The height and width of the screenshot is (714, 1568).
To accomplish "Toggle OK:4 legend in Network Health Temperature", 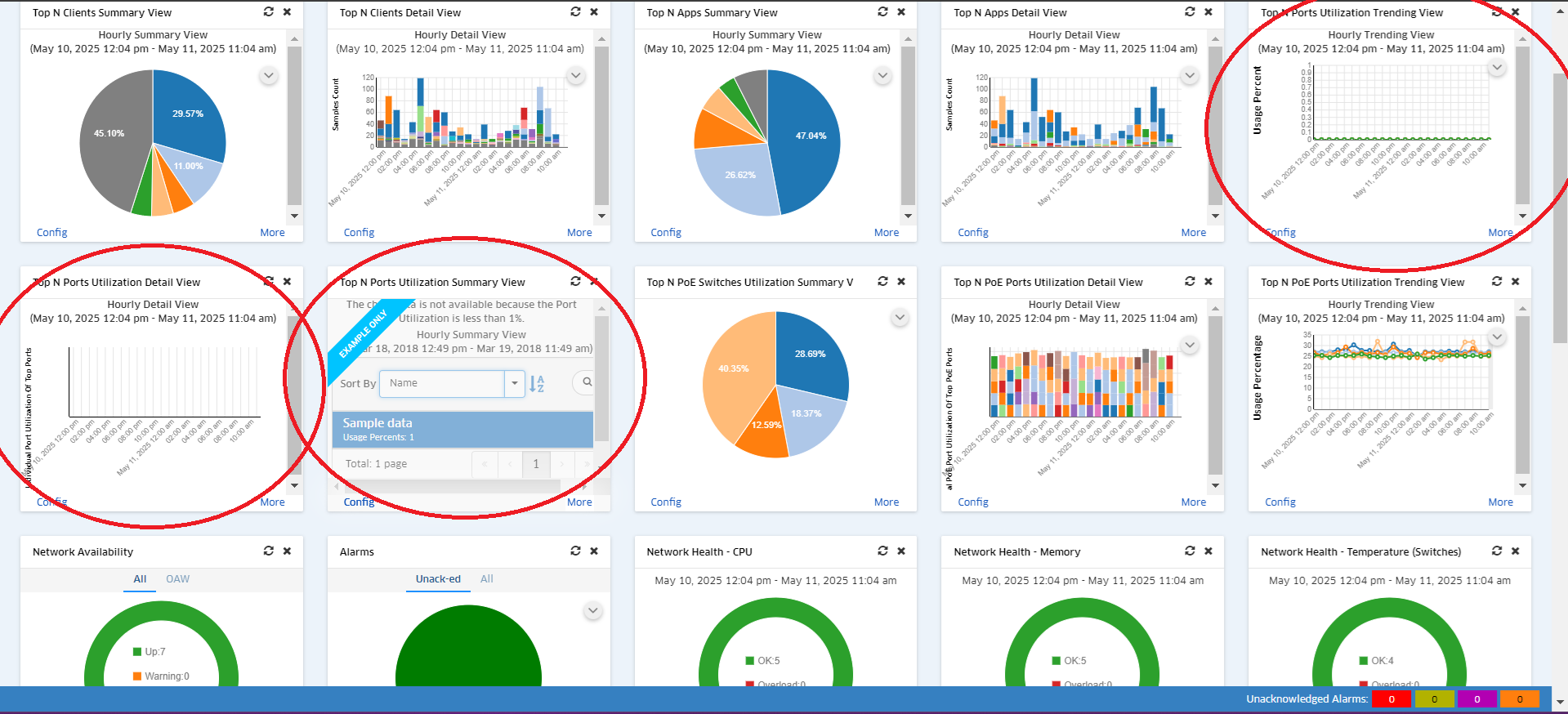I will (x=1377, y=661).
